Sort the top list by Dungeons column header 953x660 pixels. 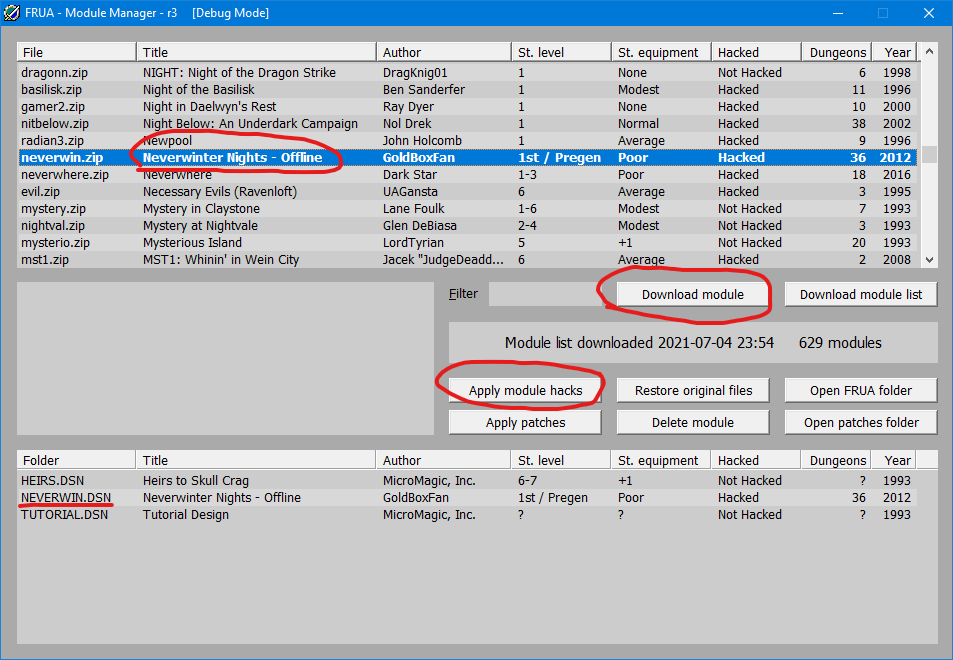(x=837, y=52)
